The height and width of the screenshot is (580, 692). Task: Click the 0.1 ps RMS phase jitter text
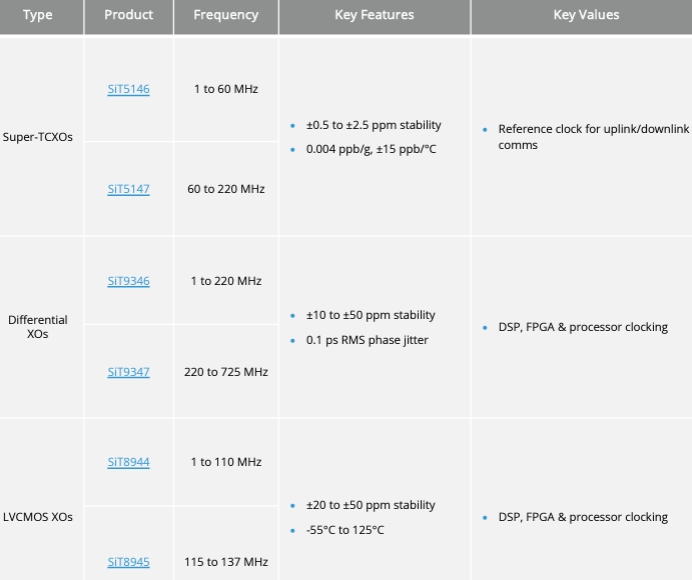pos(367,340)
